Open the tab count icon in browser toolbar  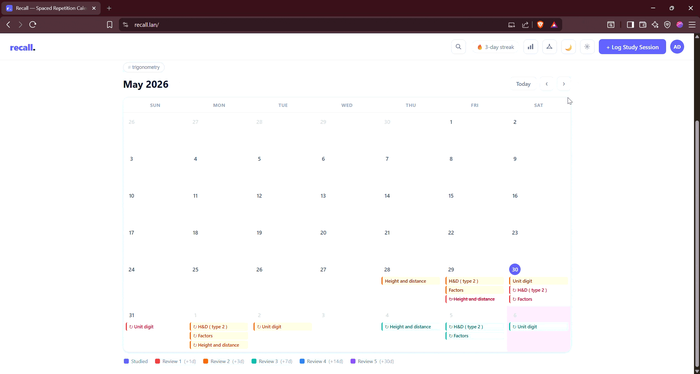pos(611,25)
